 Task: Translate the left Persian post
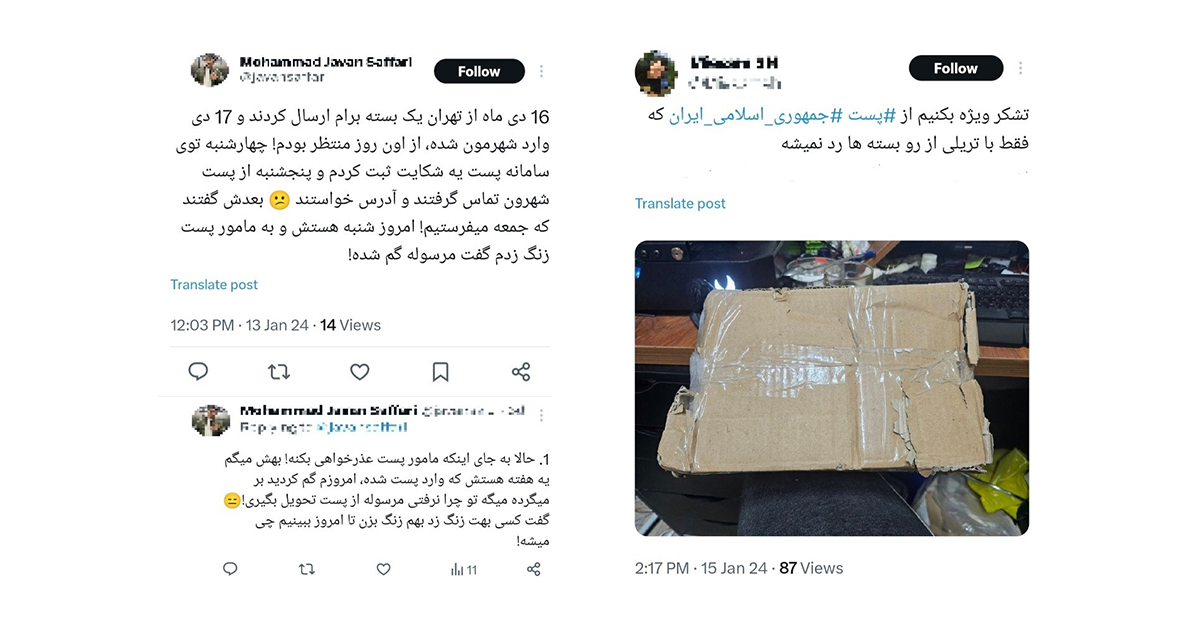tap(214, 284)
